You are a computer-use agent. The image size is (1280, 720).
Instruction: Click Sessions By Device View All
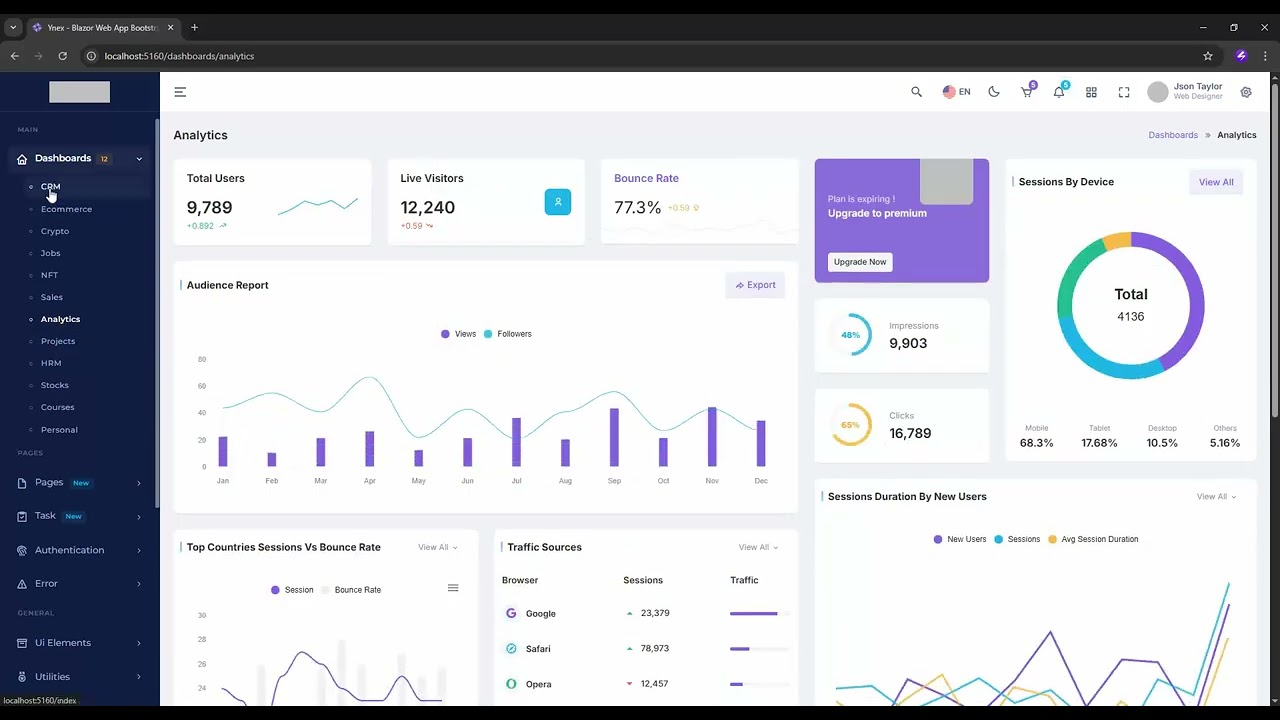[1216, 182]
